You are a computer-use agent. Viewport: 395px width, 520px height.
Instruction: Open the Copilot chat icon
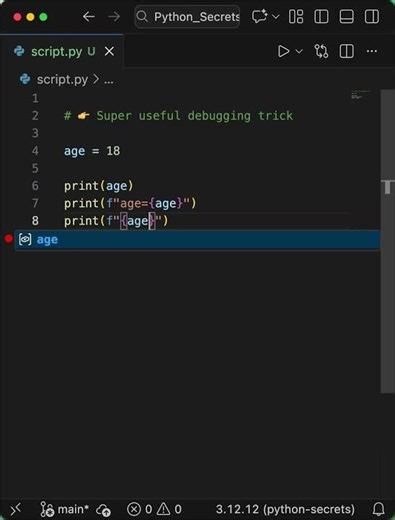pyautogui.click(x=260, y=16)
